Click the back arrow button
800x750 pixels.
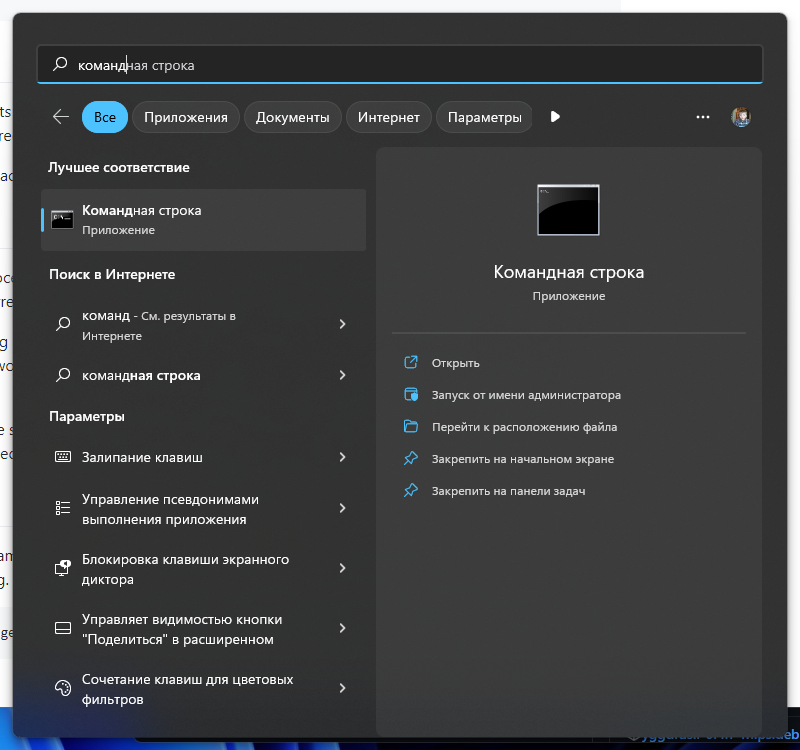[x=60, y=116]
